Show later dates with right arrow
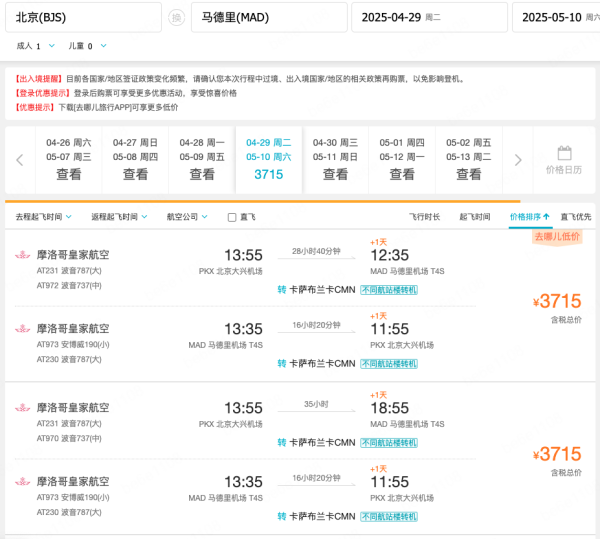 point(518,160)
